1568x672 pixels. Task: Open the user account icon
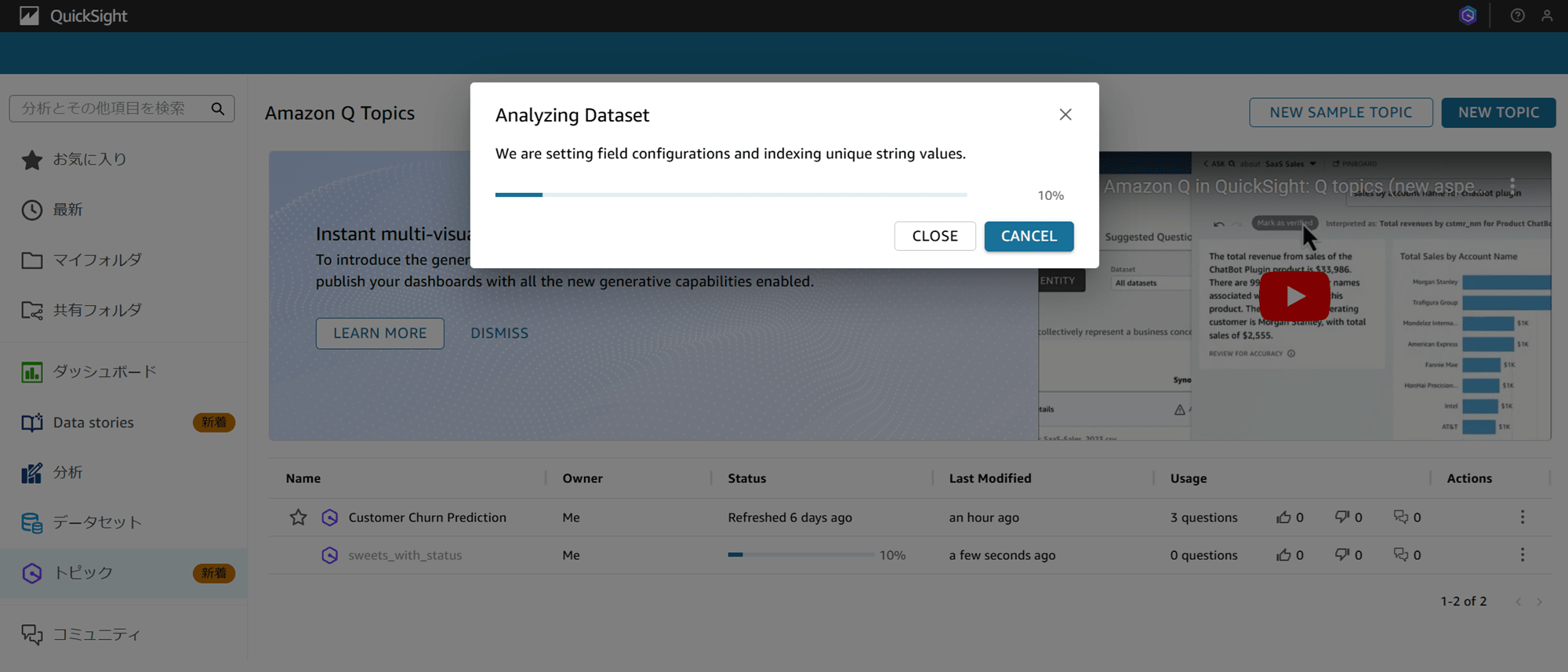(x=1547, y=16)
